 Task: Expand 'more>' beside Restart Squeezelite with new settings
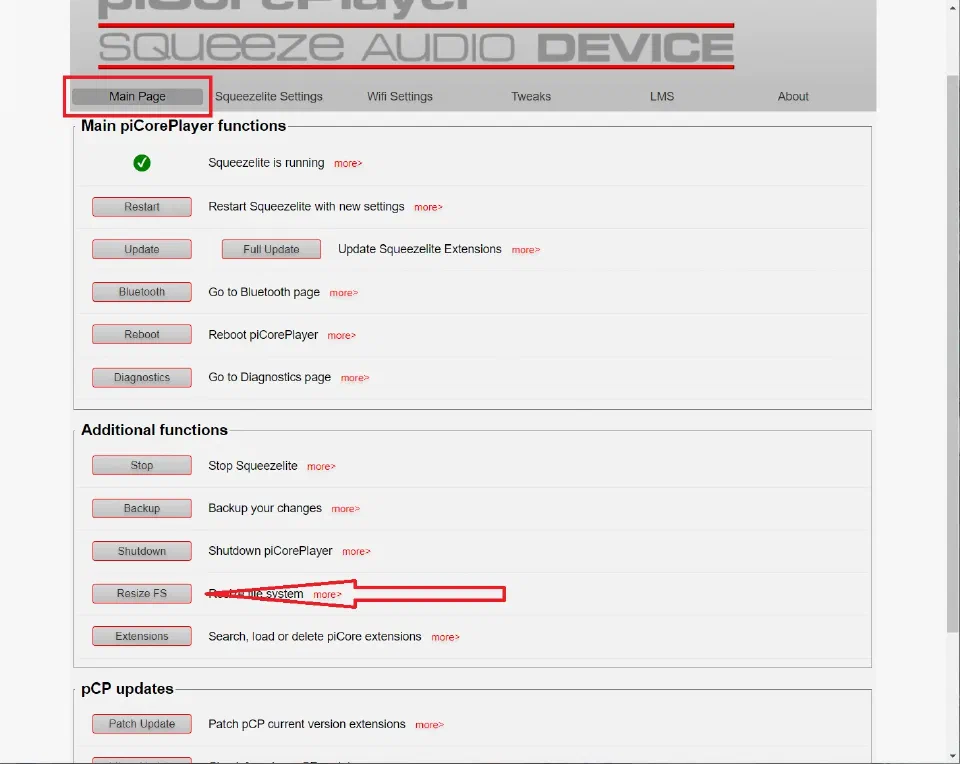click(x=428, y=208)
